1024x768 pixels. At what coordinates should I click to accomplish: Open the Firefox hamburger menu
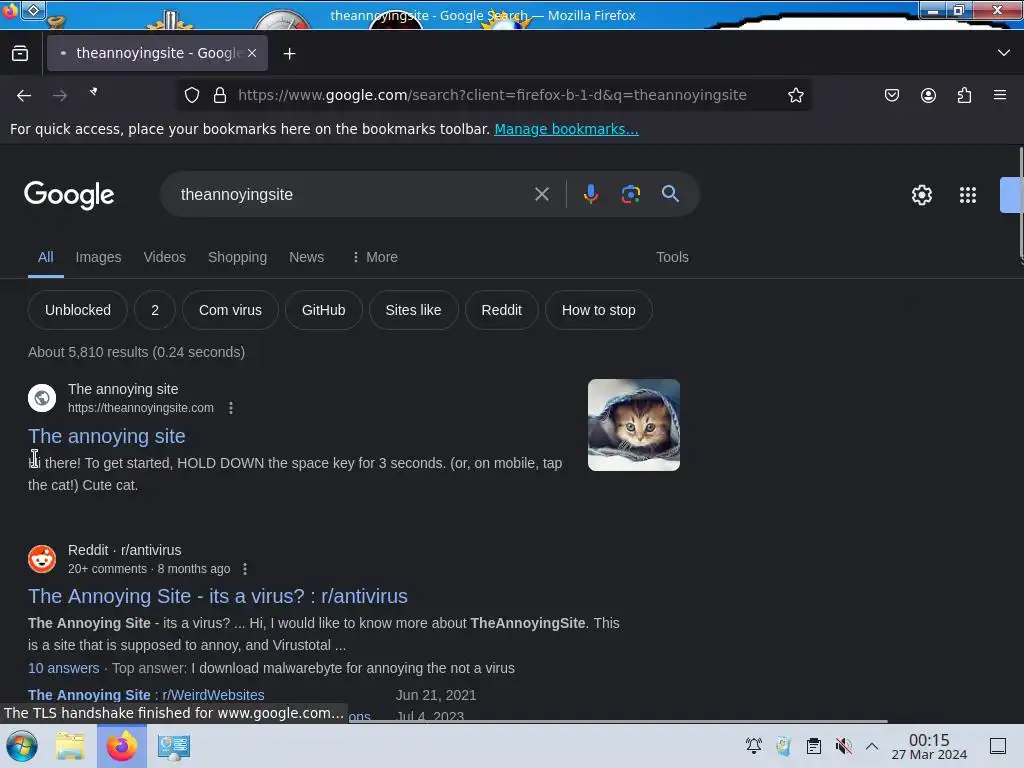[1000, 95]
